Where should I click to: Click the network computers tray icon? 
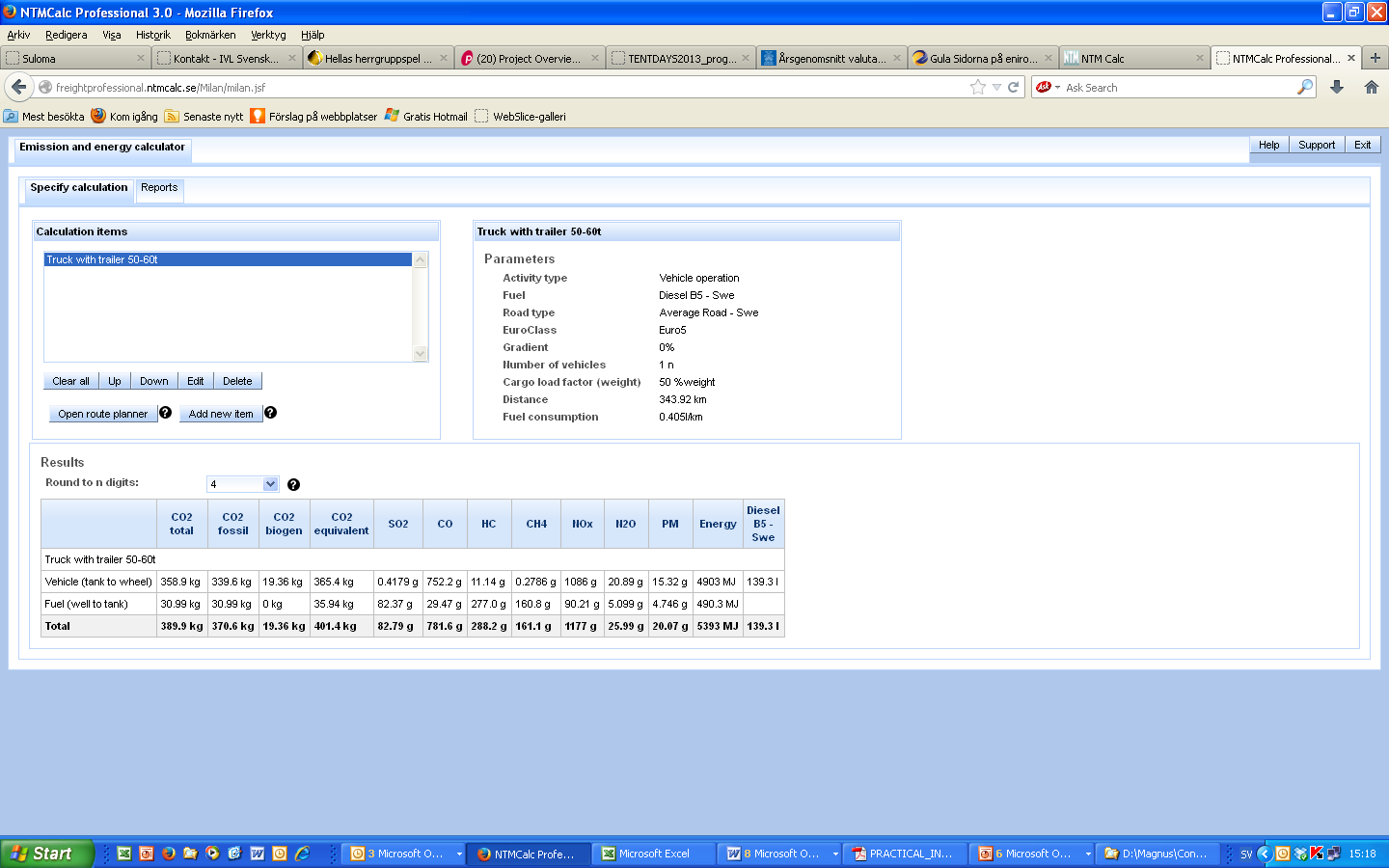[x=1334, y=854]
